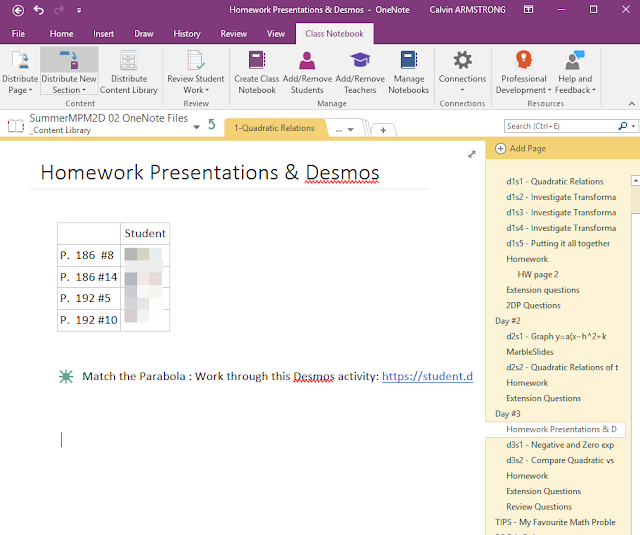Open page d2s1 - Graph y=a(x-h^2+k
Viewport: 640px width, 535px height.
[x=555, y=337]
